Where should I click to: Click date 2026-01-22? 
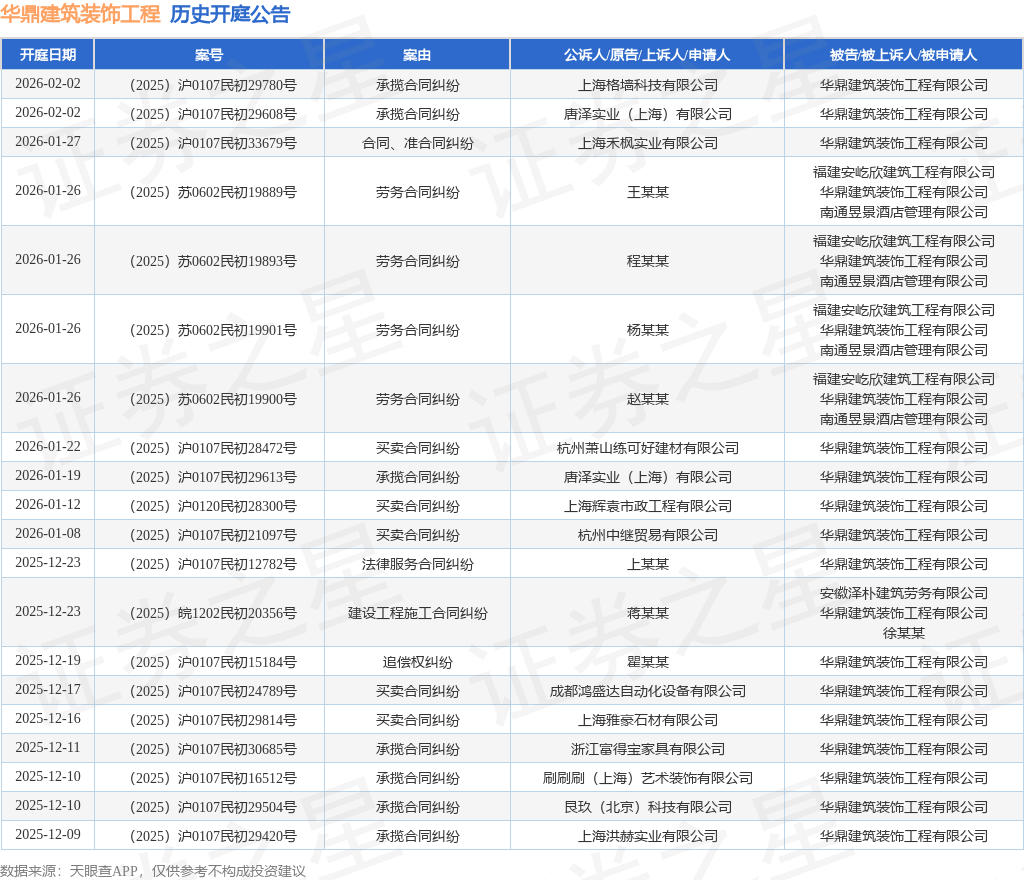point(48,447)
